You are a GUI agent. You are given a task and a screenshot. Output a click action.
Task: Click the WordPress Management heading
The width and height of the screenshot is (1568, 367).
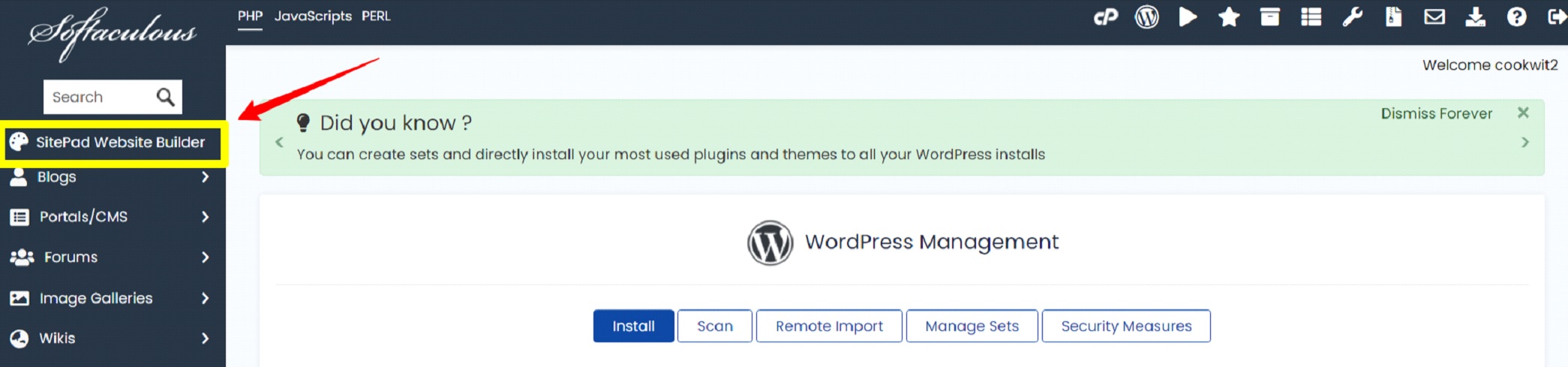(x=932, y=242)
